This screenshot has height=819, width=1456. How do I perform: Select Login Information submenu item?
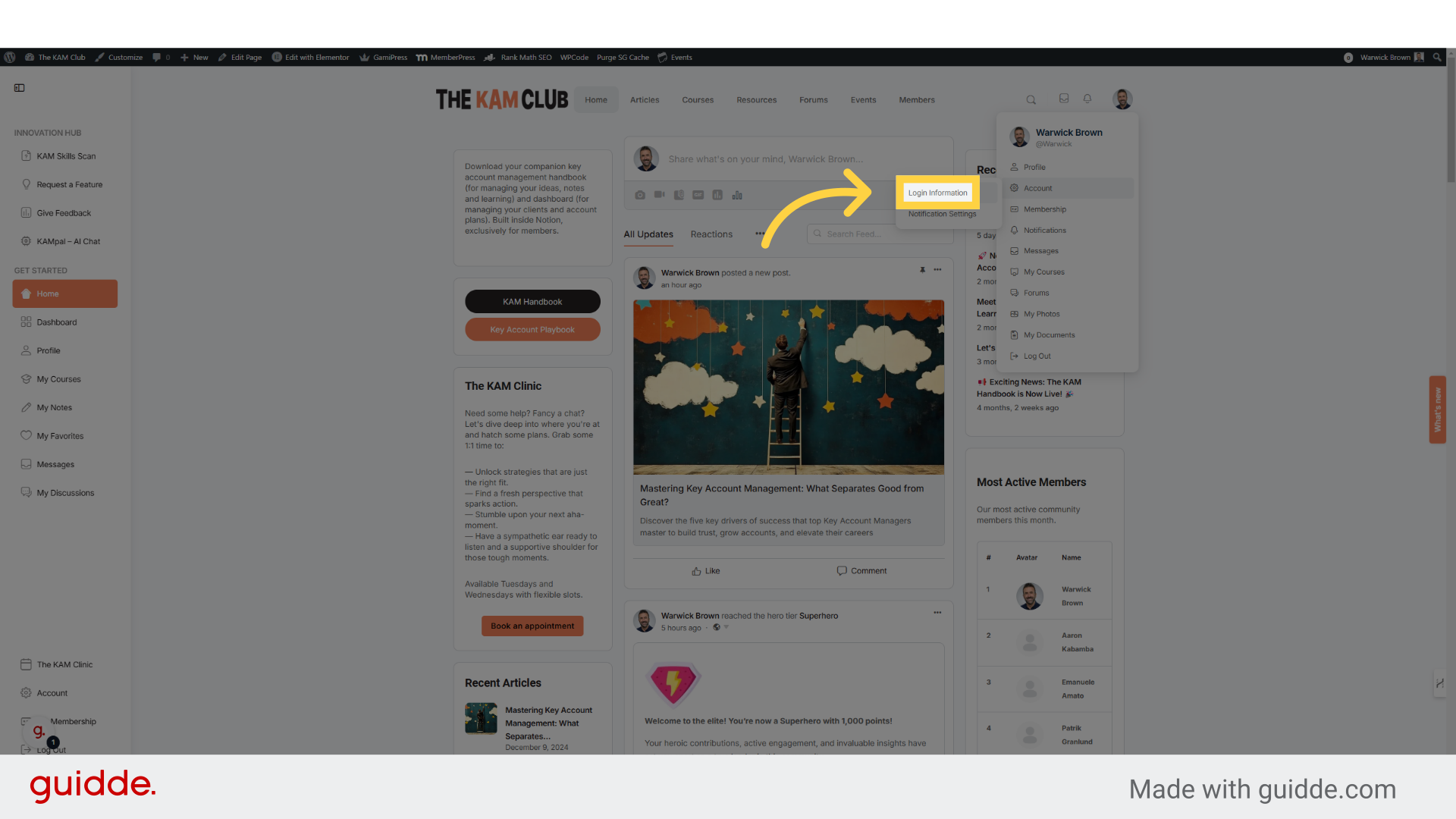click(937, 193)
